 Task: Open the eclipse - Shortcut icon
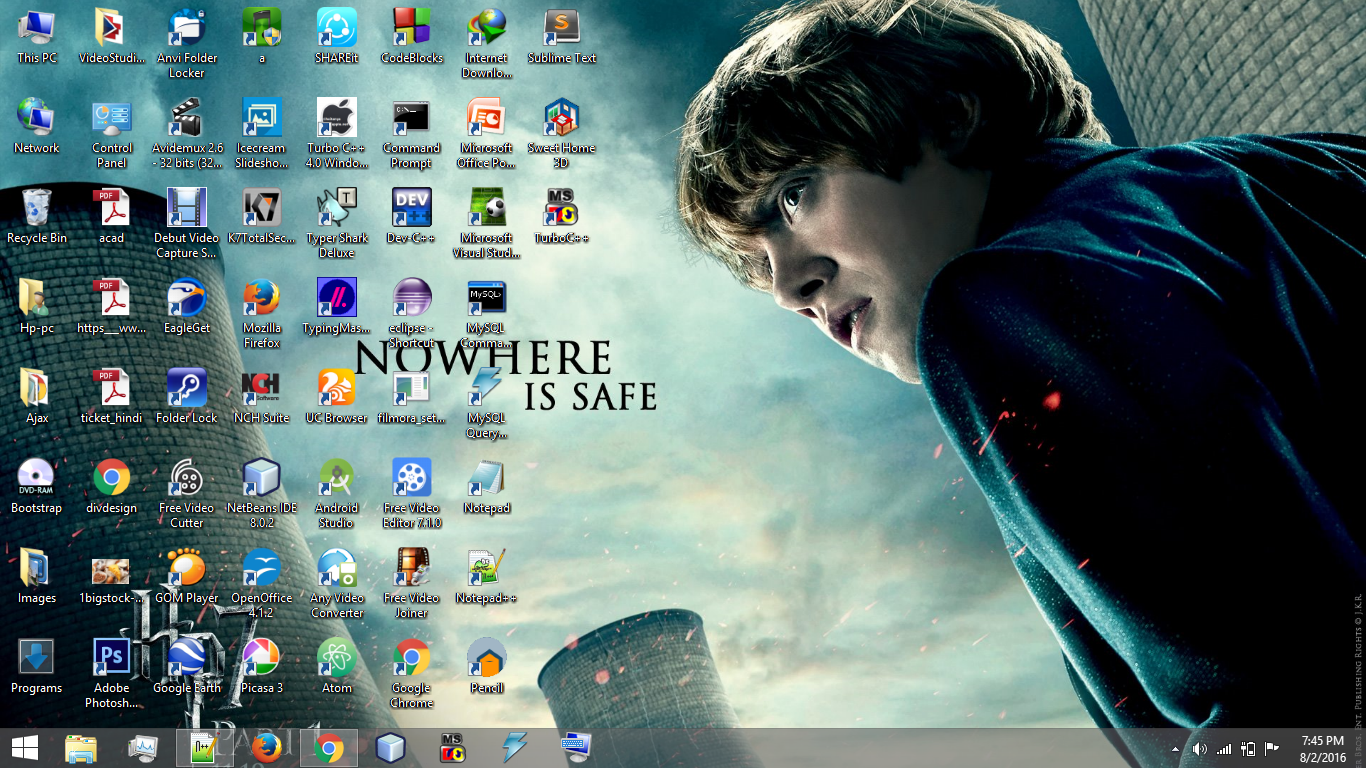(x=412, y=314)
